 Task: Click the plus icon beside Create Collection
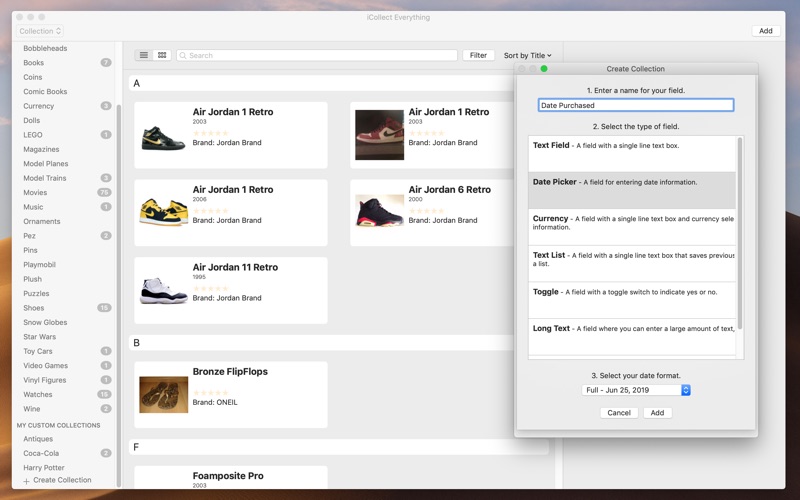(27, 481)
